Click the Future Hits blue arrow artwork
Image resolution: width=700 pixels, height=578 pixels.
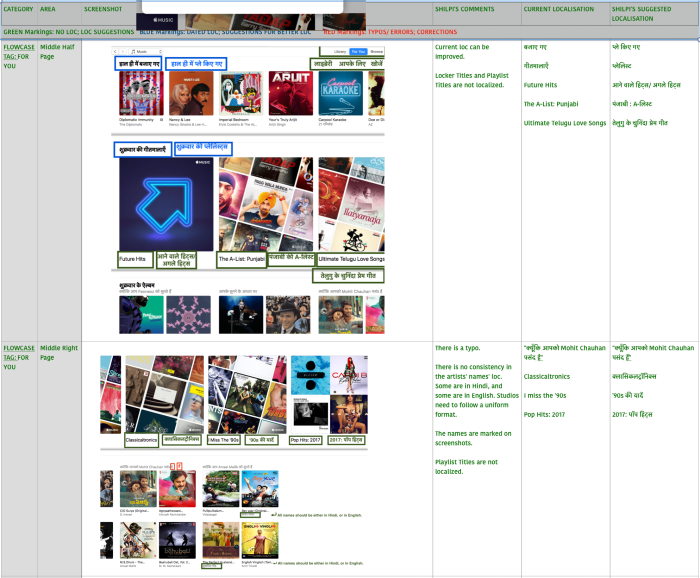tap(164, 203)
